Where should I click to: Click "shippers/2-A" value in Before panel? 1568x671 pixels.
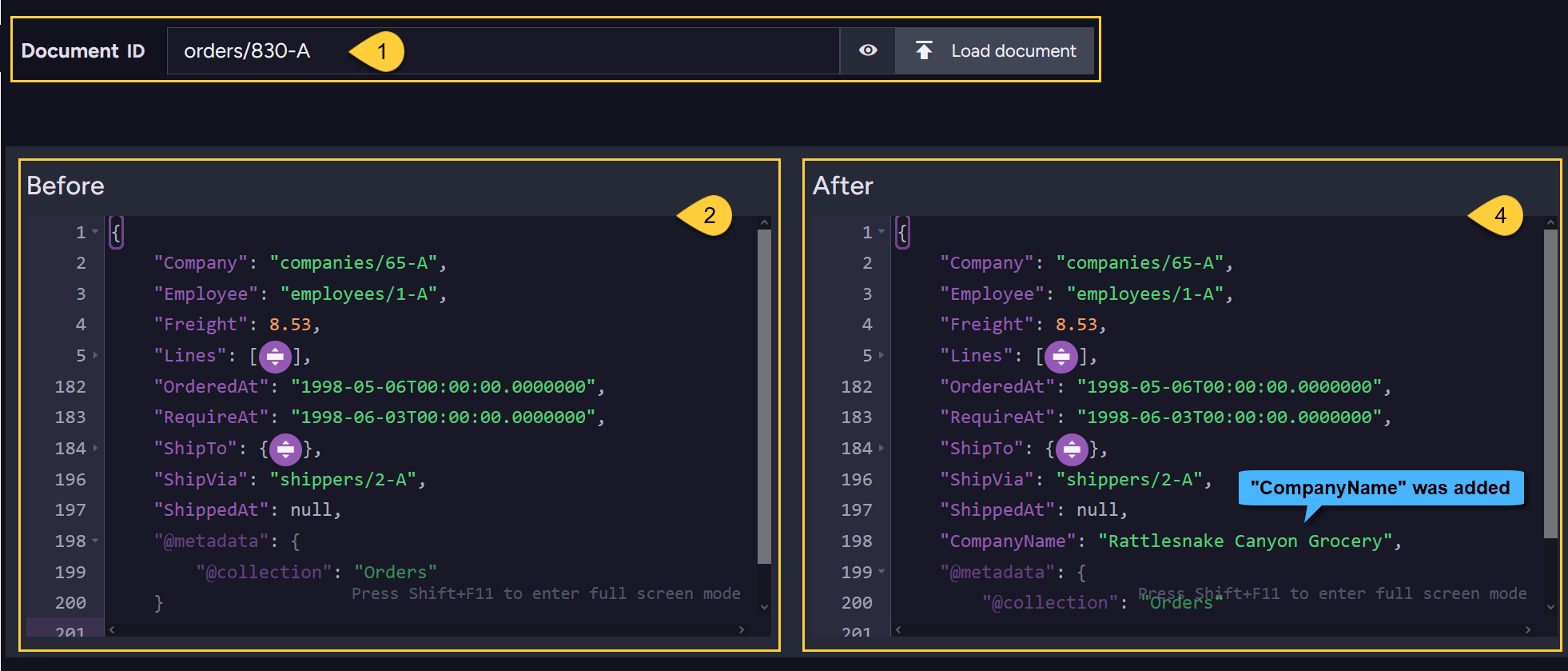click(343, 480)
